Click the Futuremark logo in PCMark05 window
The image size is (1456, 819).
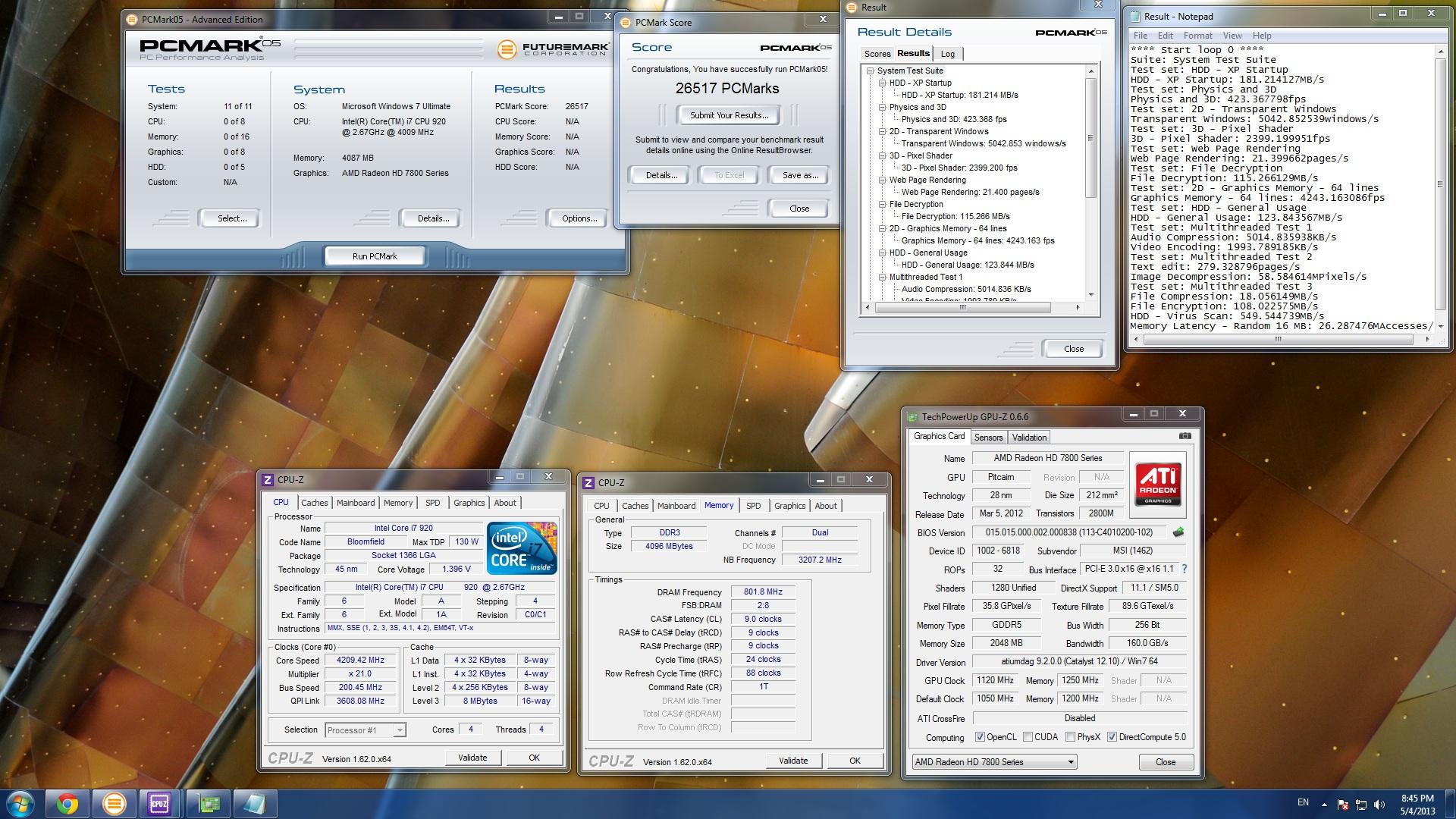tap(554, 50)
